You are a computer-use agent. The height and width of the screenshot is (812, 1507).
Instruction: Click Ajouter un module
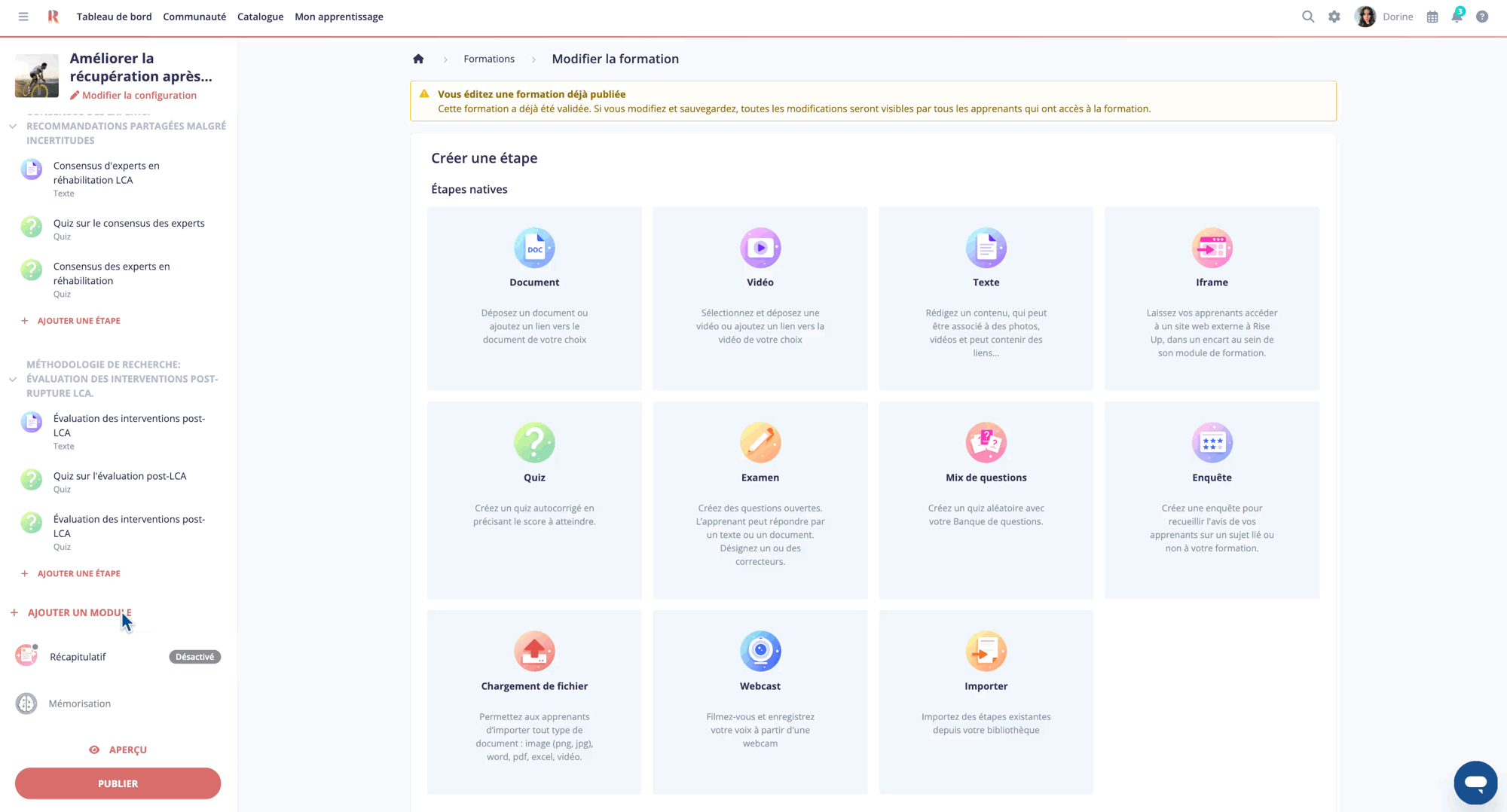[x=79, y=612]
